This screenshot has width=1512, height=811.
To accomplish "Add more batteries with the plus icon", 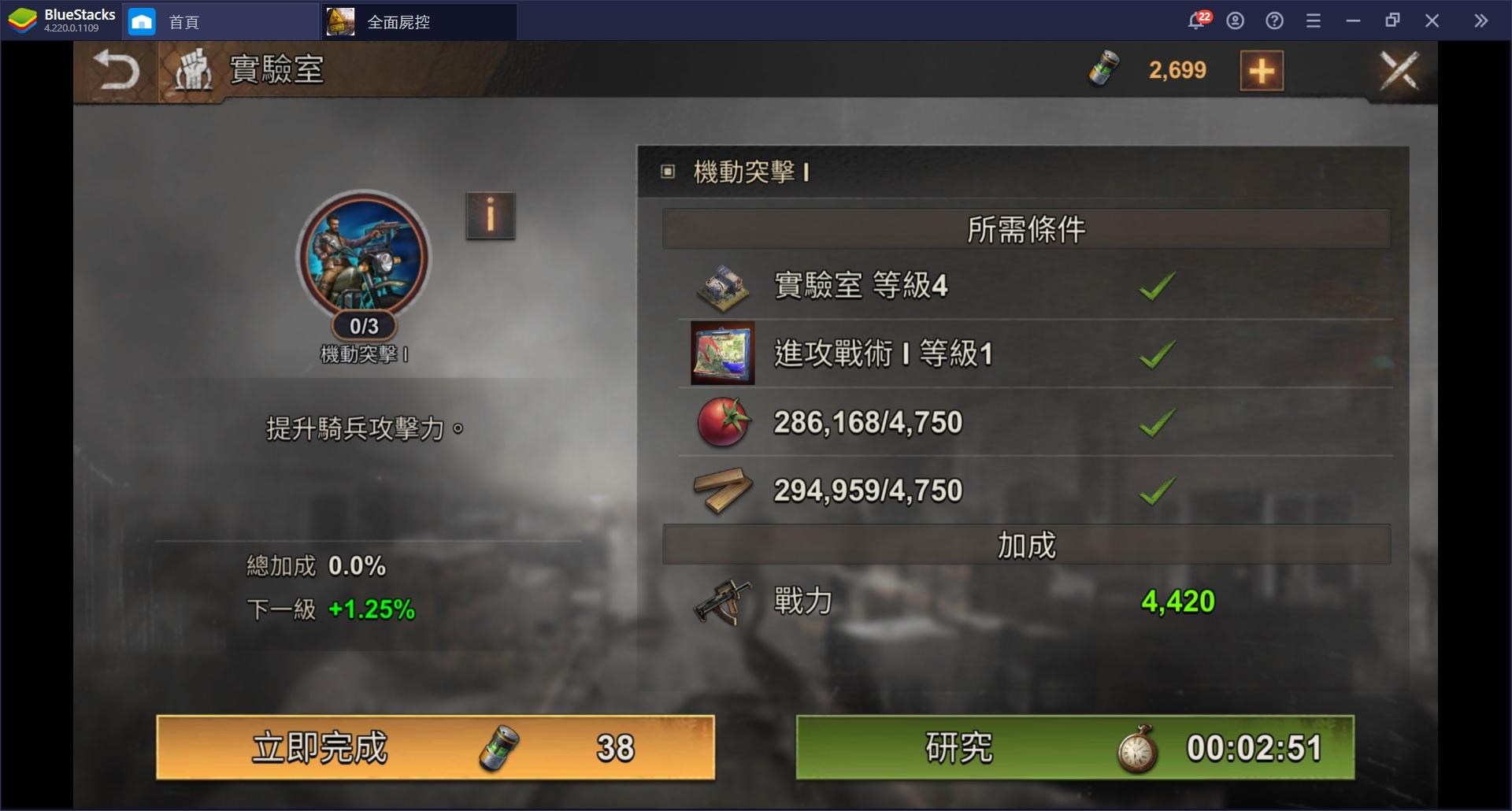I will [1262, 71].
